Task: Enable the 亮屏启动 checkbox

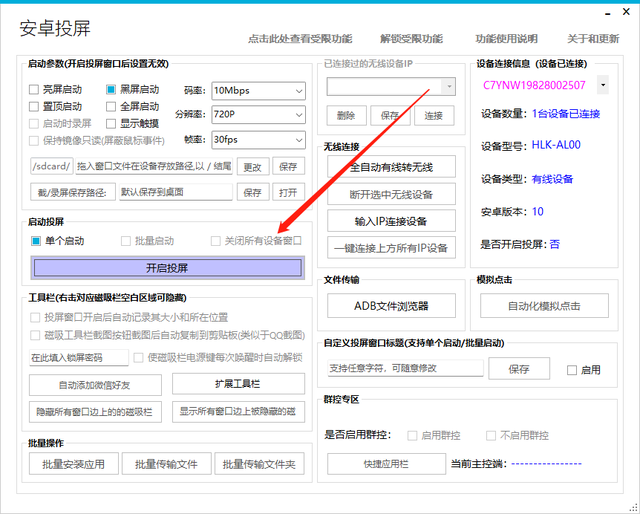Action: (x=34, y=89)
